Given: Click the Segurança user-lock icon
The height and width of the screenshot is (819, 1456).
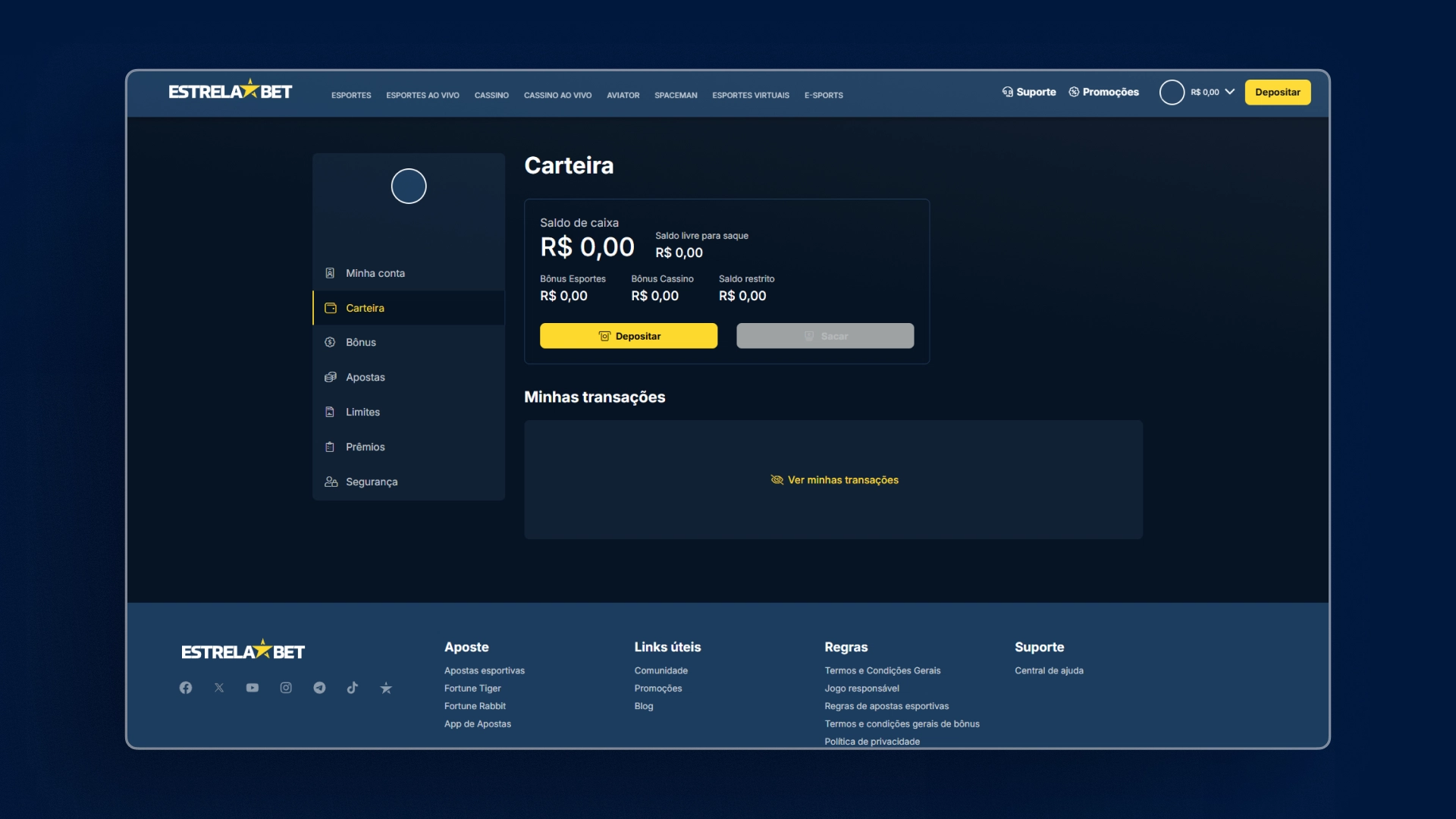Looking at the screenshot, I should (331, 482).
